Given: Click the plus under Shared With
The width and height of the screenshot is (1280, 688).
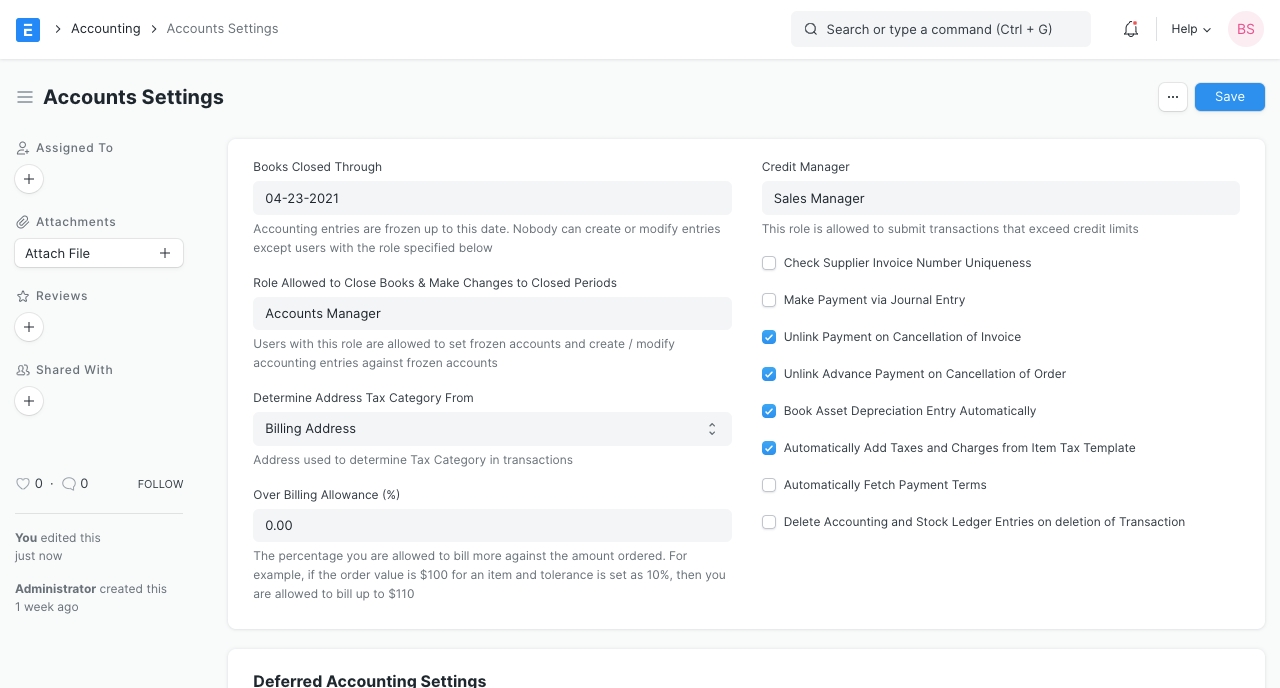Looking at the screenshot, I should (29, 401).
